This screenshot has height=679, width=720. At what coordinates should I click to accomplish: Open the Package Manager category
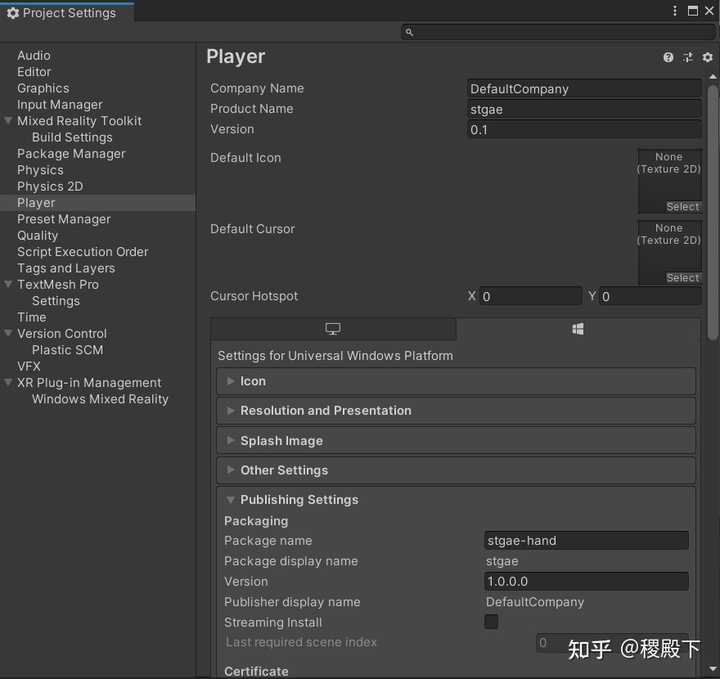coord(71,154)
